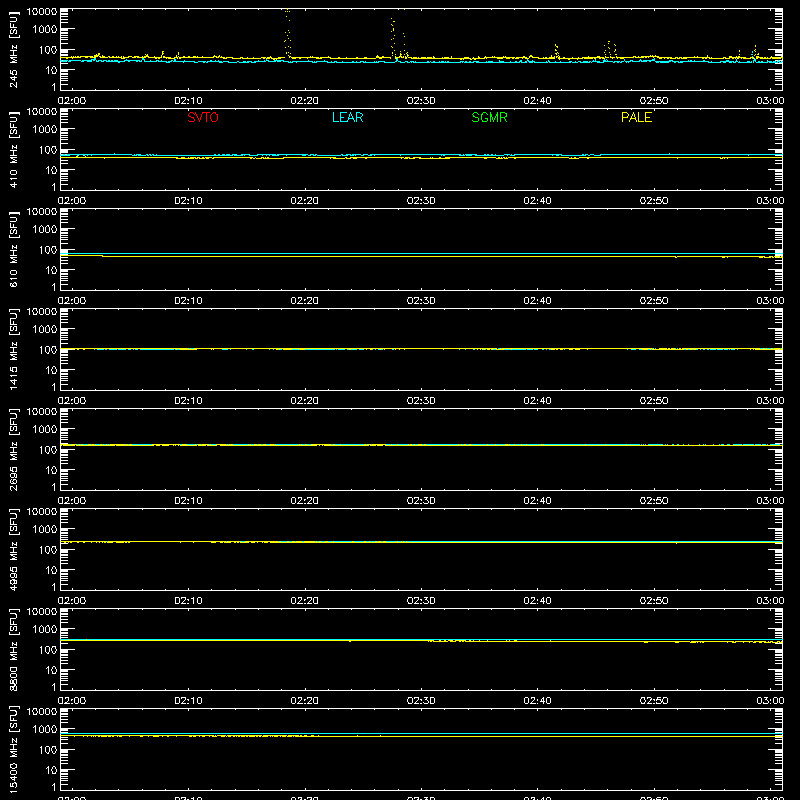Image resolution: width=800 pixels, height=800 pixels.
Task: Click the 245 MHz [SFU] axis label
Action: pyautogui.click(x=13, y=49)
